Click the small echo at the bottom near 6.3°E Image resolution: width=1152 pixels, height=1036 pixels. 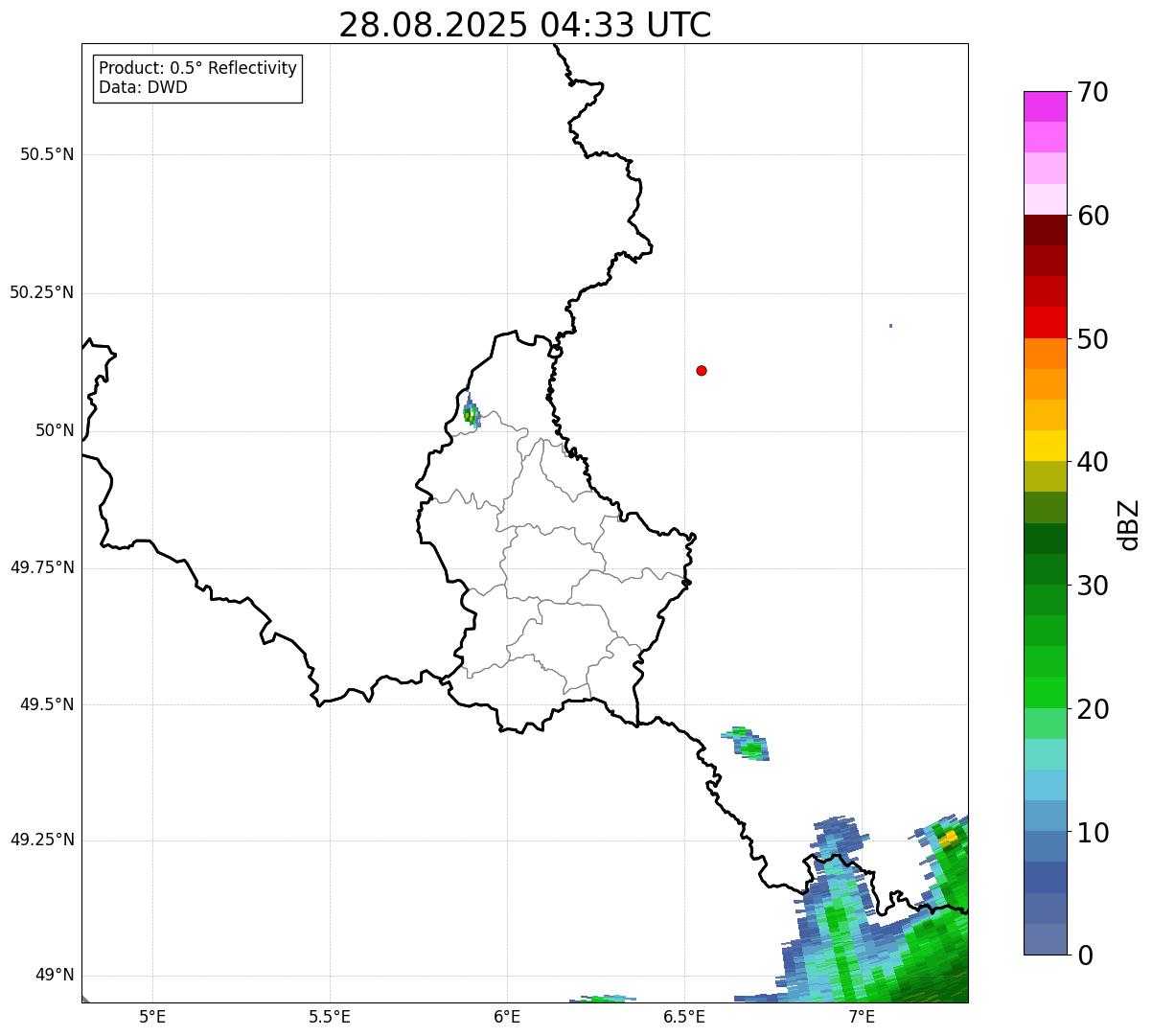pyautogui.click(x=603, y=999)
